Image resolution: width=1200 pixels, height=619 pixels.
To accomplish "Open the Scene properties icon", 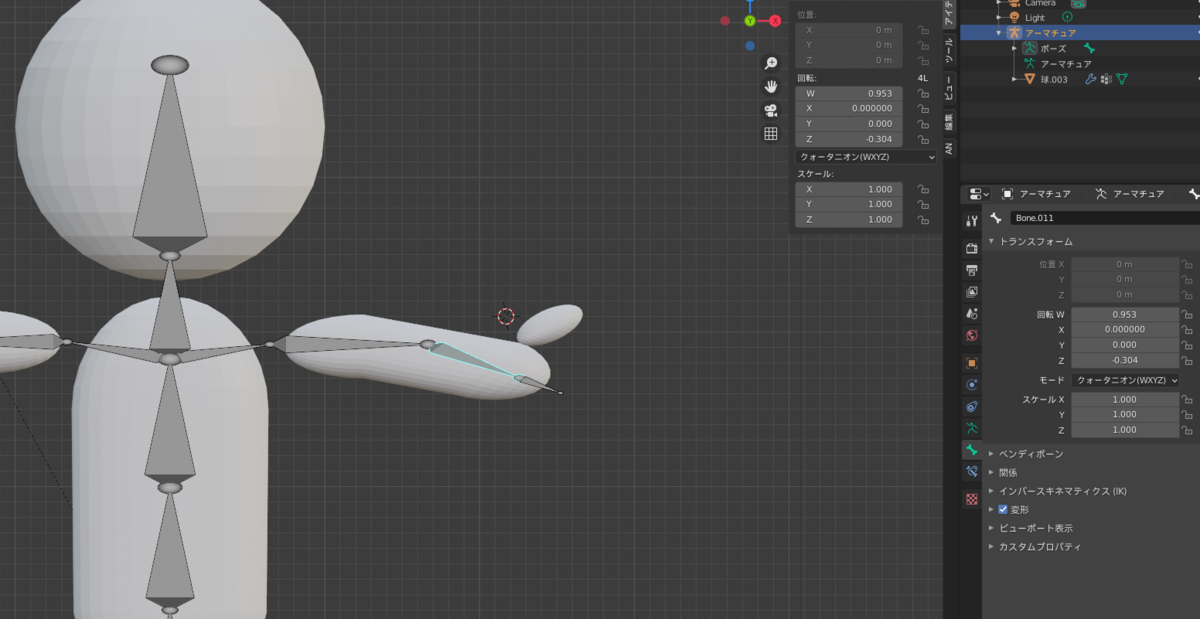I will click(971, 314).
